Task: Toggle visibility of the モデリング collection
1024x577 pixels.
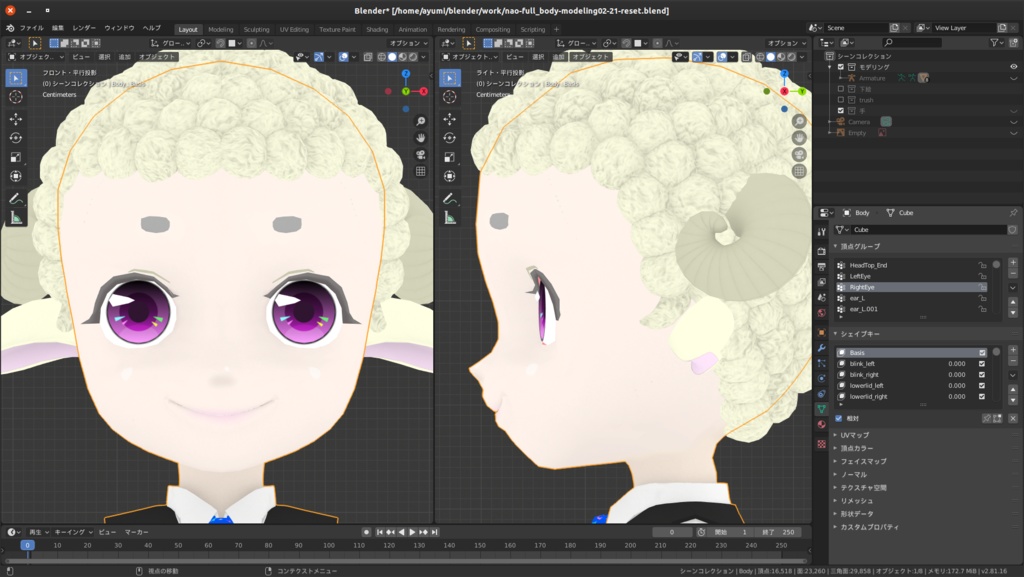Action: [1014, 67]
